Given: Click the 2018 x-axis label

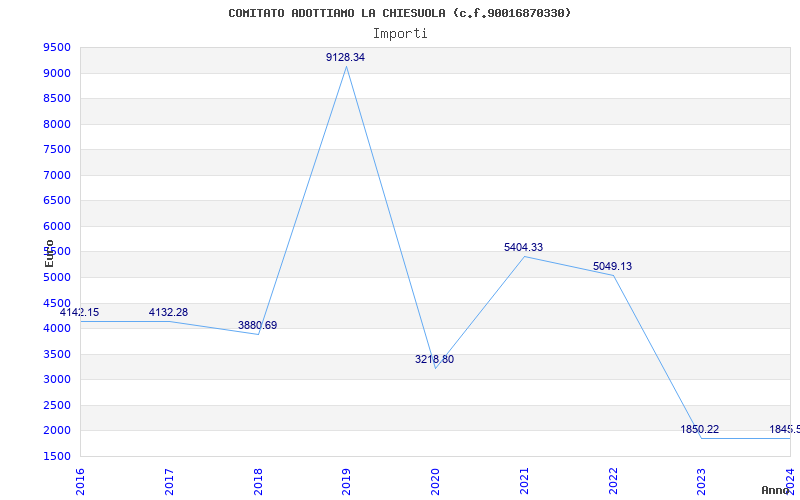Looking at the screenshot, I should (x=258, y=482).
